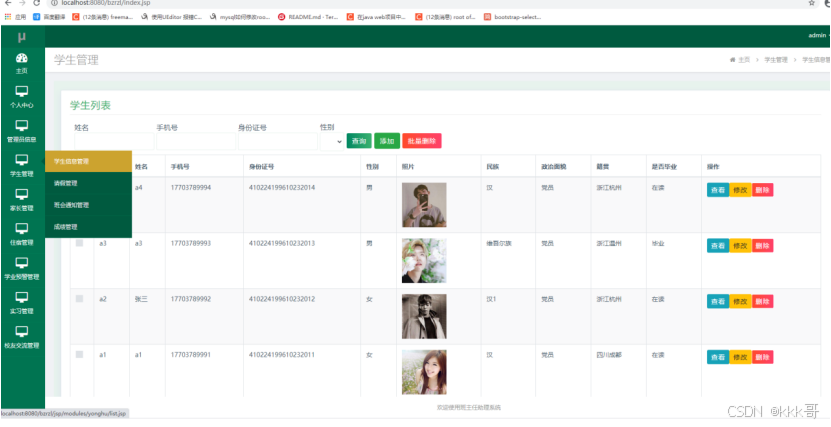
Task: Reload the page with the refresh icon
Action: pyautogui.click(x=36, y=3)
